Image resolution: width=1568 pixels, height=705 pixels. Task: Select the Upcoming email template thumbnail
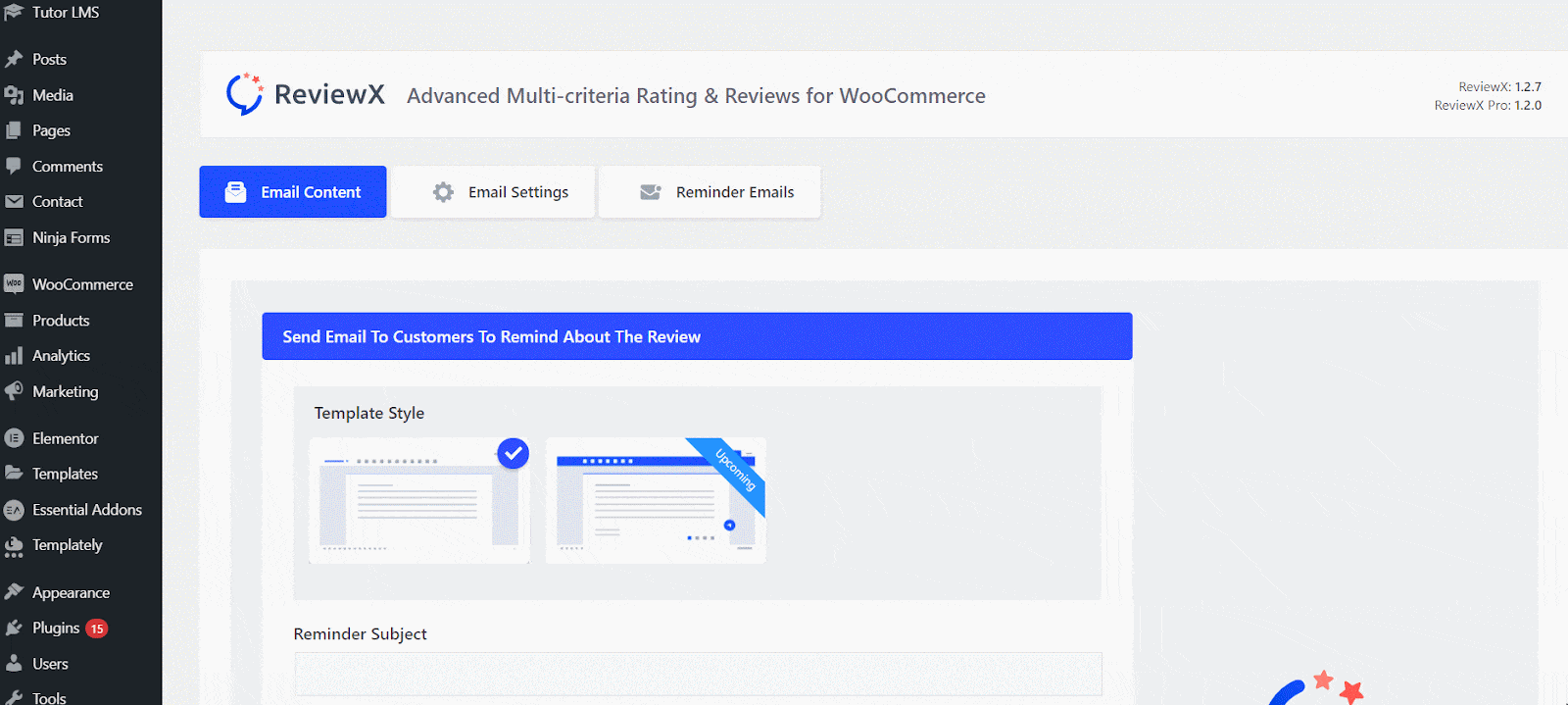coord(656,501)
